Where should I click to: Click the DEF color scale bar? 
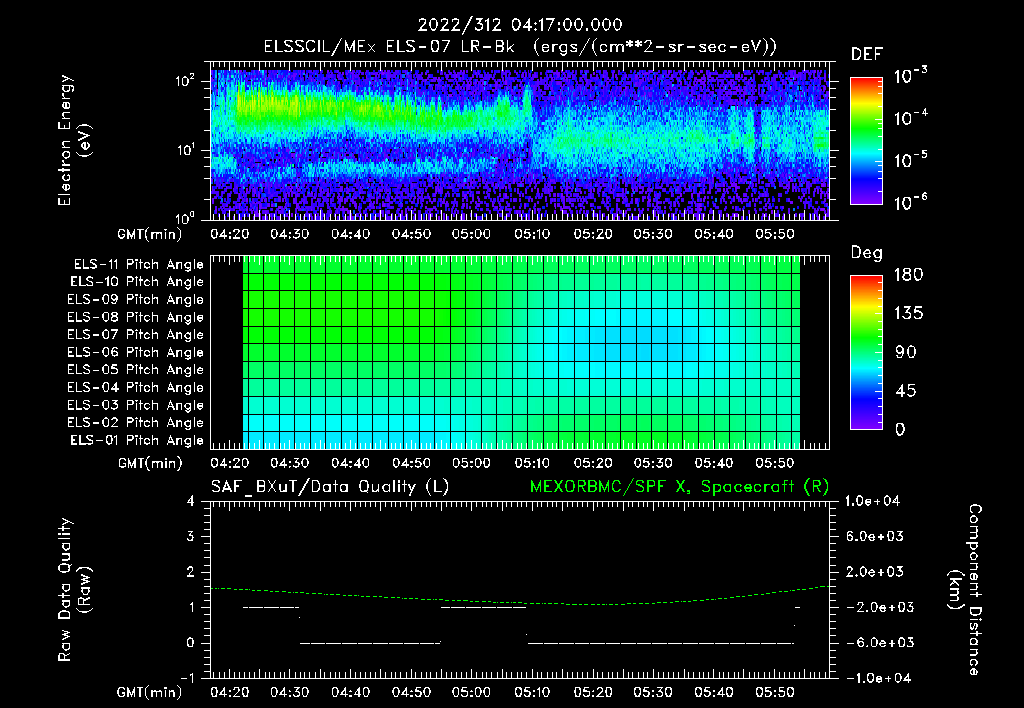[x=866, y=141]
